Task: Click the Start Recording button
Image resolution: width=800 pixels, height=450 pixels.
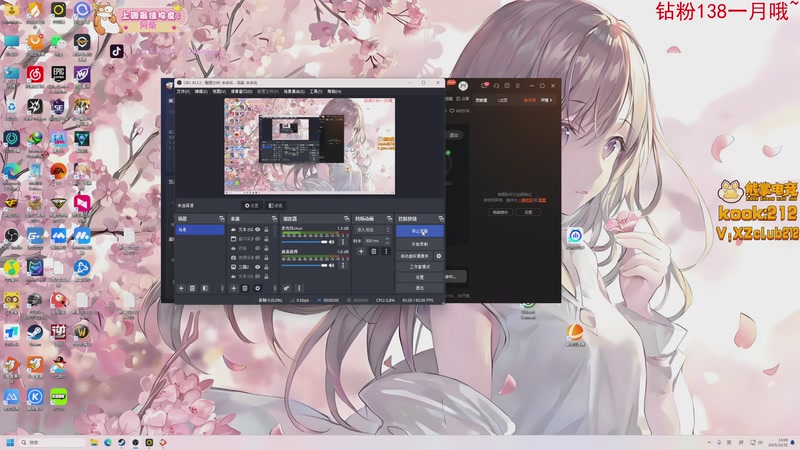Action: (x=419, y=244)
